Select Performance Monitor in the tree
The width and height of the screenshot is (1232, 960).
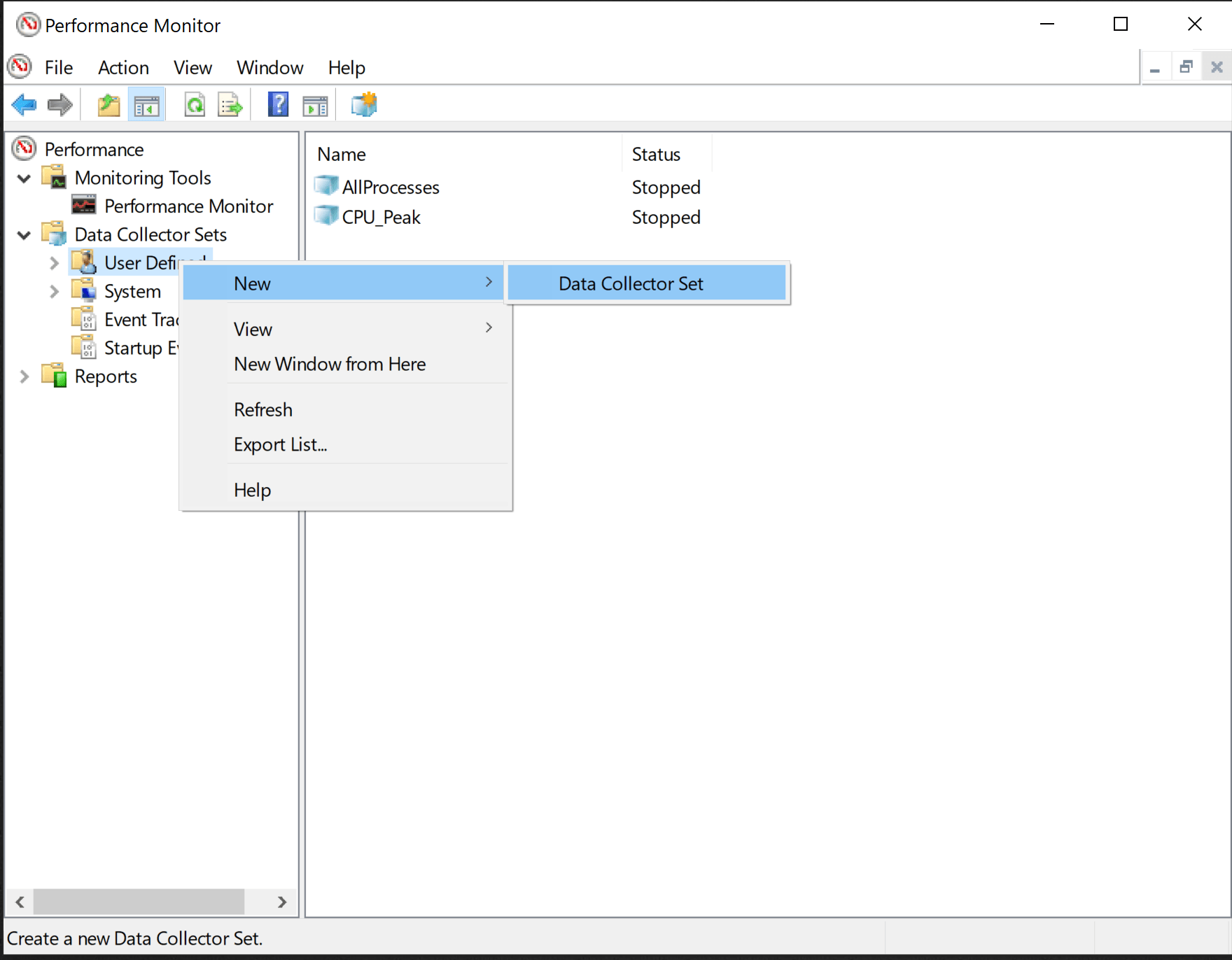pos(188,206)
